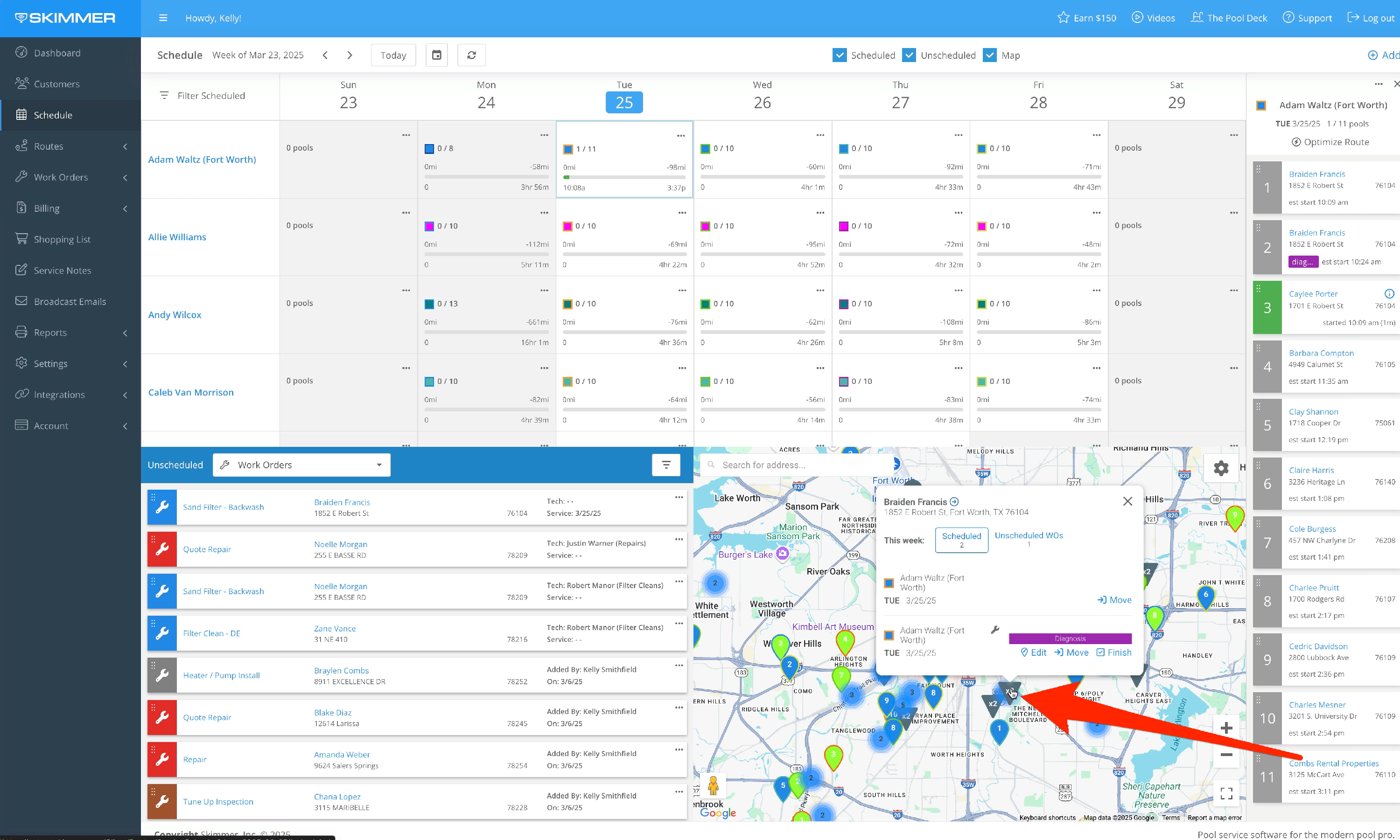Click the refresh schedule icon

[x=471, y=55]
